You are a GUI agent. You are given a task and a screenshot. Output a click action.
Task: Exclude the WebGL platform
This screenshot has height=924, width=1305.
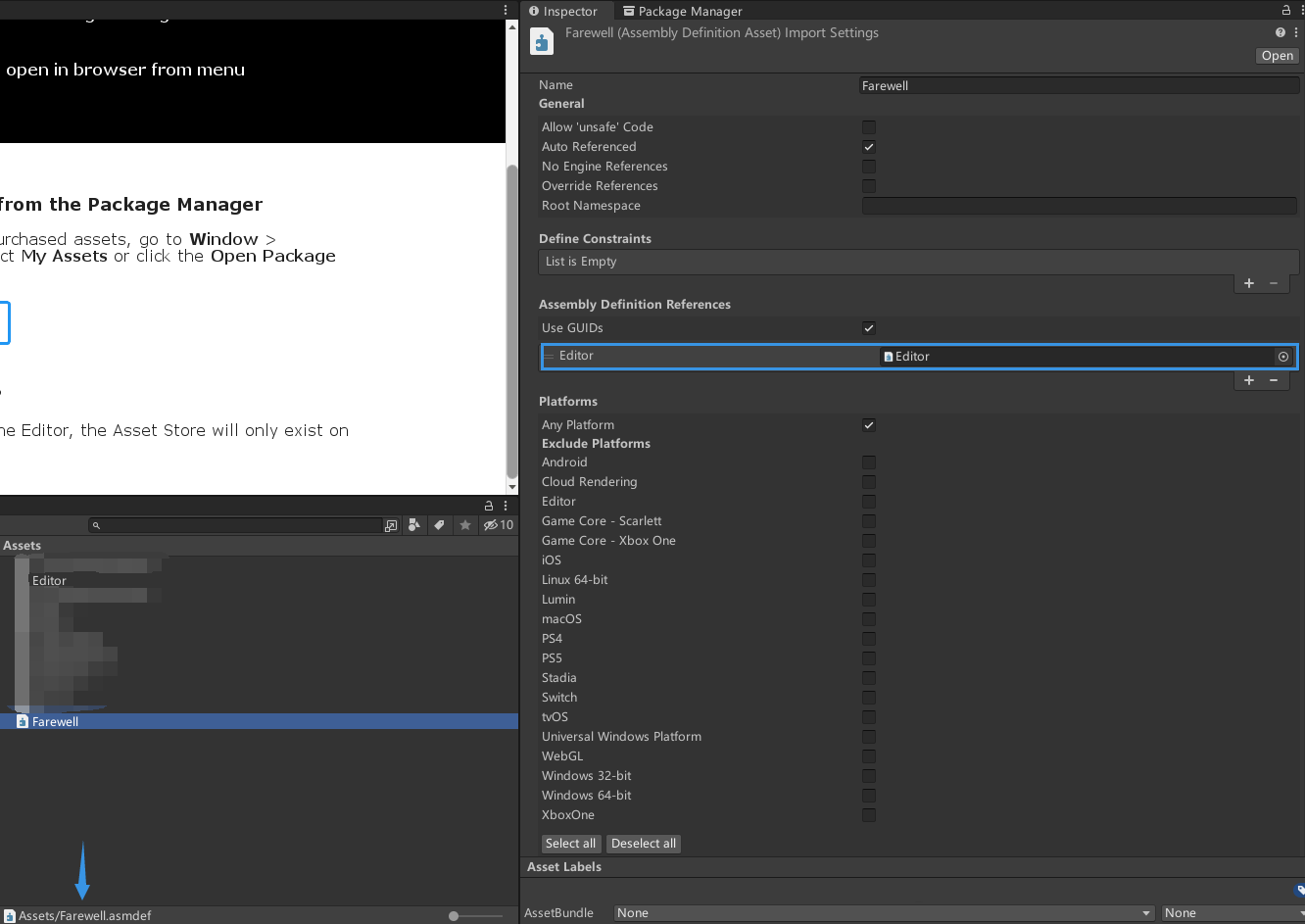coord(869,756)
